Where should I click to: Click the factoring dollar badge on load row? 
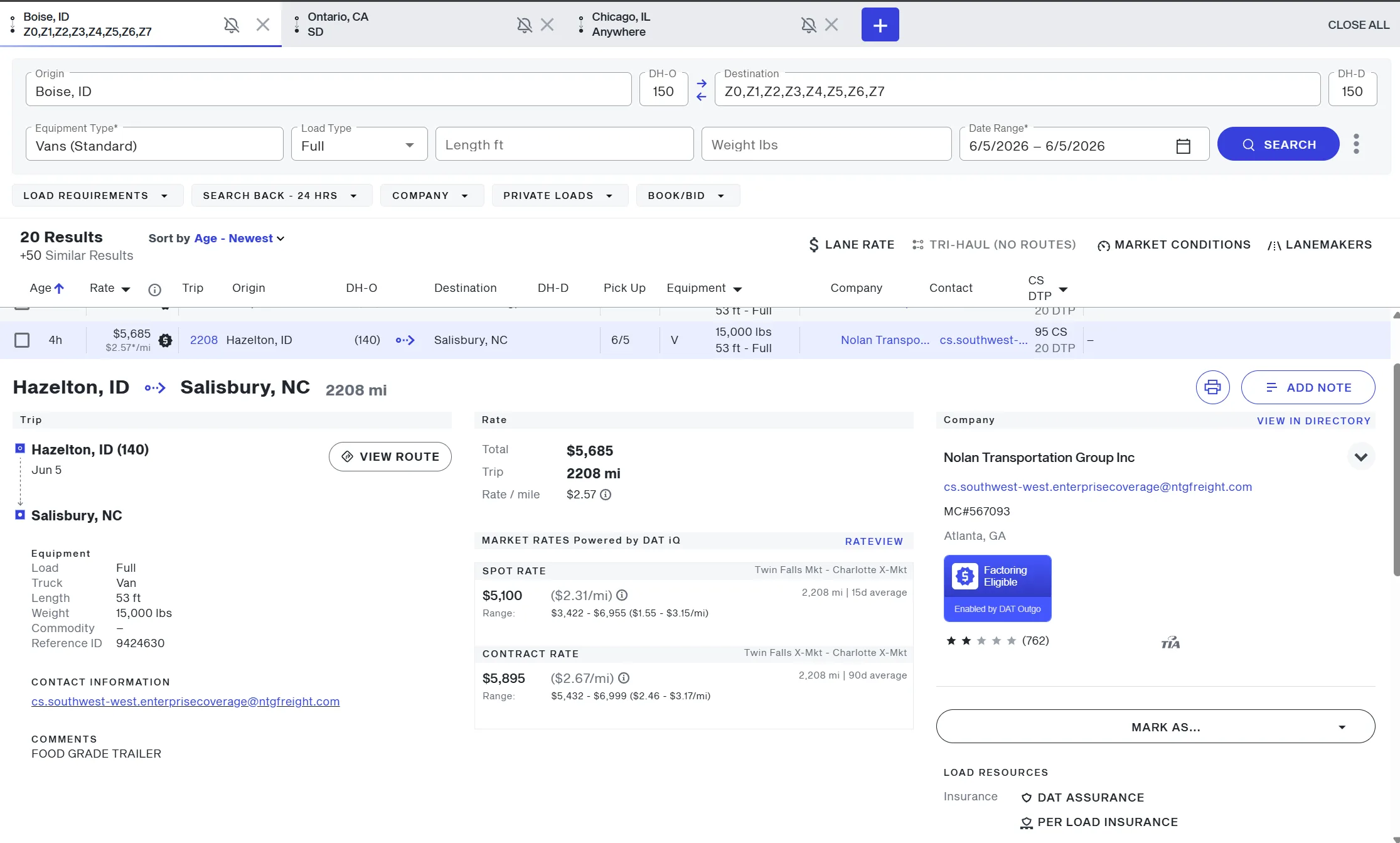[165, 340]
